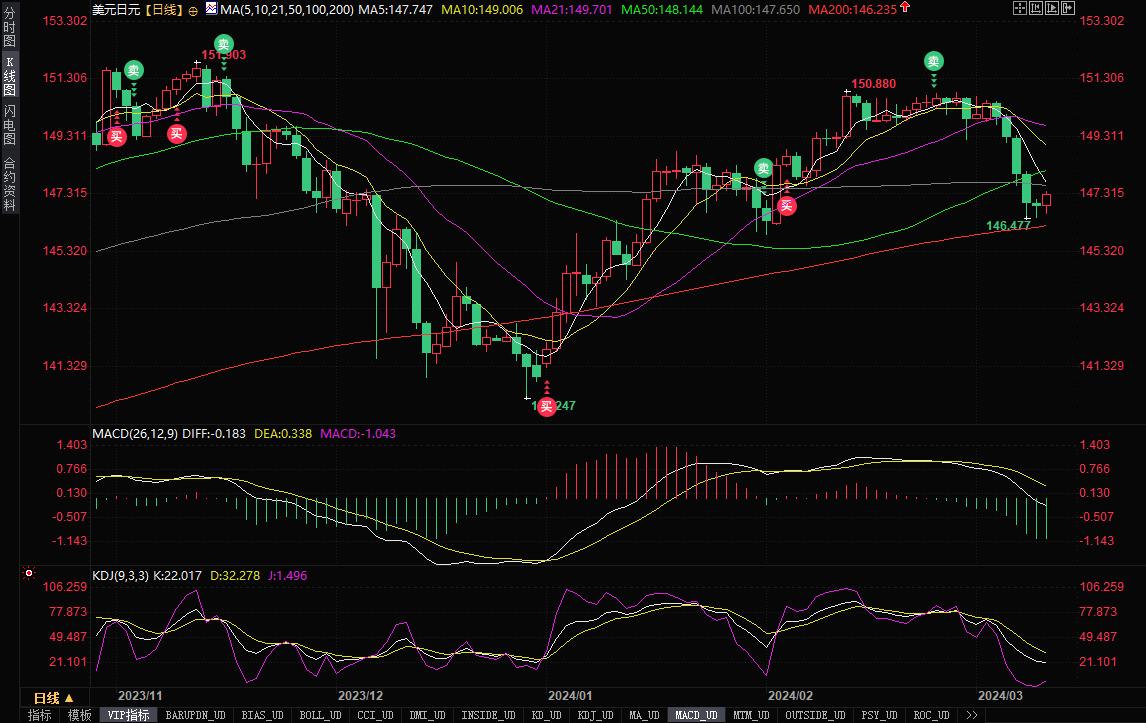1146x723 pixels.
Task: Select the KDJ_UD indicator tab
Action: tap(595, 715)
